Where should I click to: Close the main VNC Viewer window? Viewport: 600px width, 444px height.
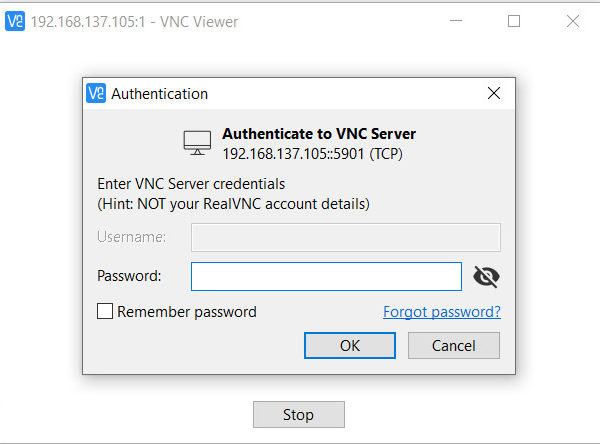(573, 21)
